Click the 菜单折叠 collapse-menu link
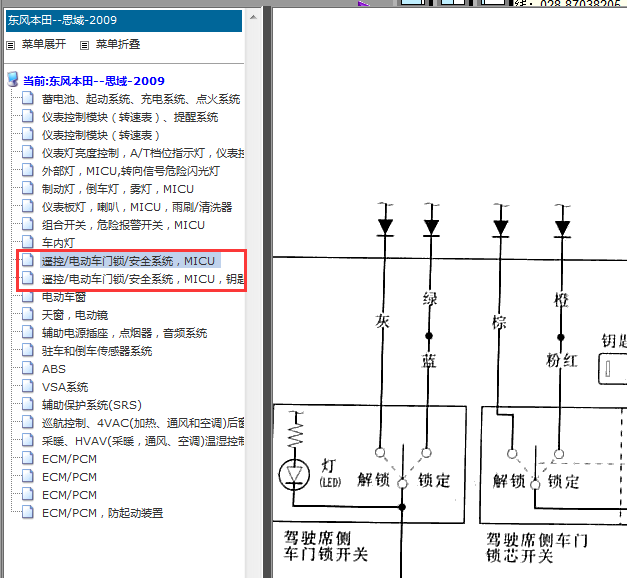627x578 pixels. [118, 44]
